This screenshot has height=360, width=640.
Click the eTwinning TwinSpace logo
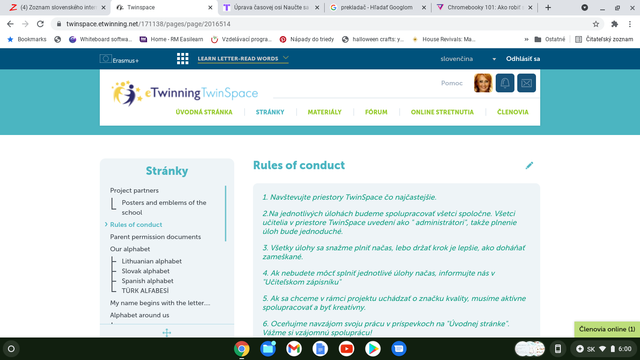tap(184, 93)
